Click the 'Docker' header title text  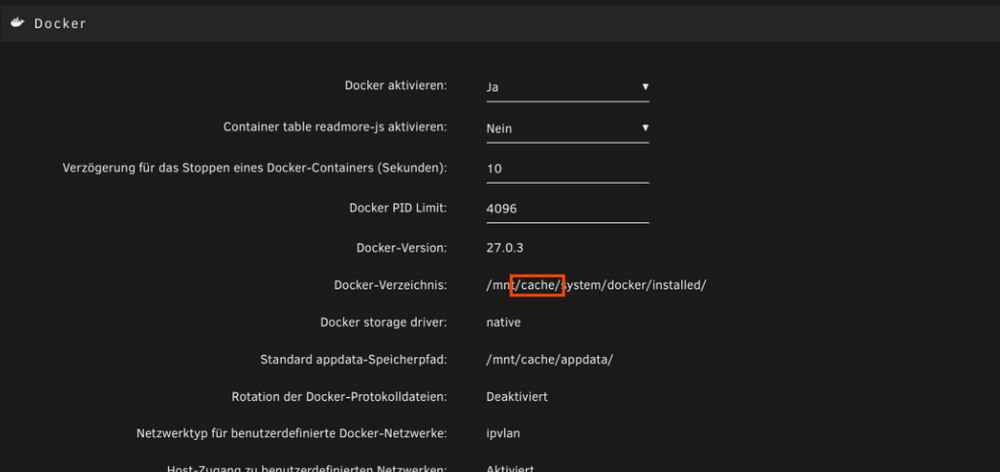tap(60, 24)
